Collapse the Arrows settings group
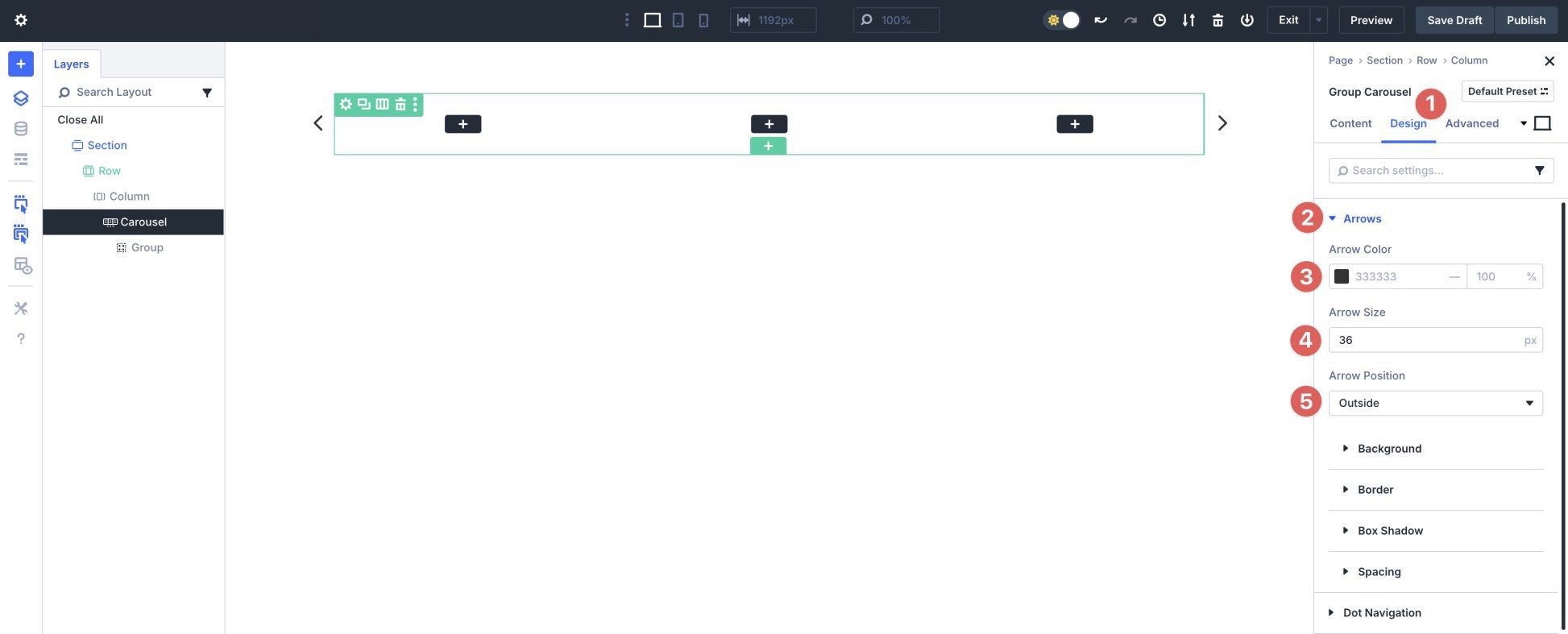The height and width of the screenshot is (634, 1568). point(1362,218)
